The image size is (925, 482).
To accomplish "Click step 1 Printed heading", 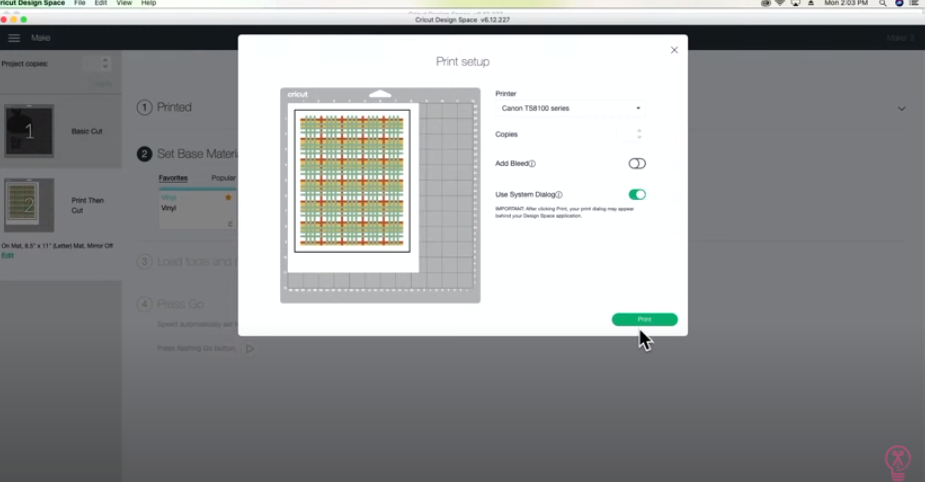I will click(174, 107).
